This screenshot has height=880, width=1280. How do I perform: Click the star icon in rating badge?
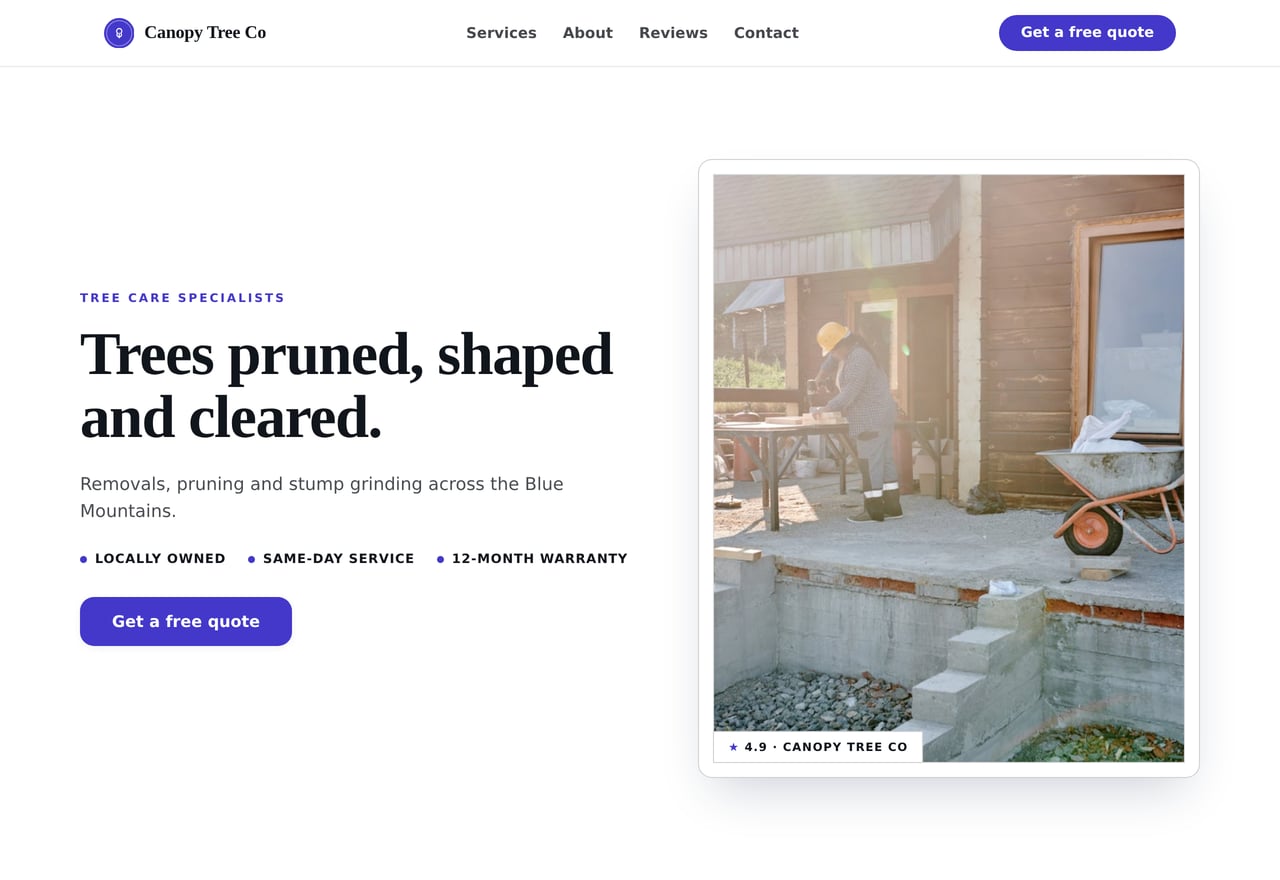point(733,747)
